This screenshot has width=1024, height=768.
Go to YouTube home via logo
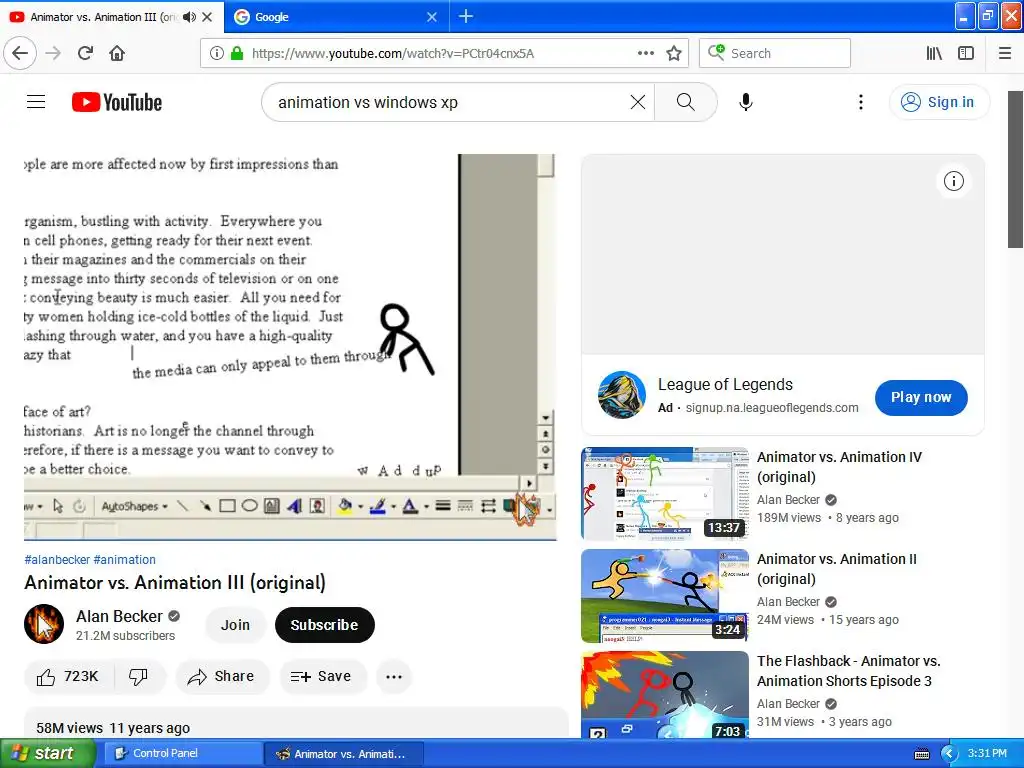pos(117,102)
